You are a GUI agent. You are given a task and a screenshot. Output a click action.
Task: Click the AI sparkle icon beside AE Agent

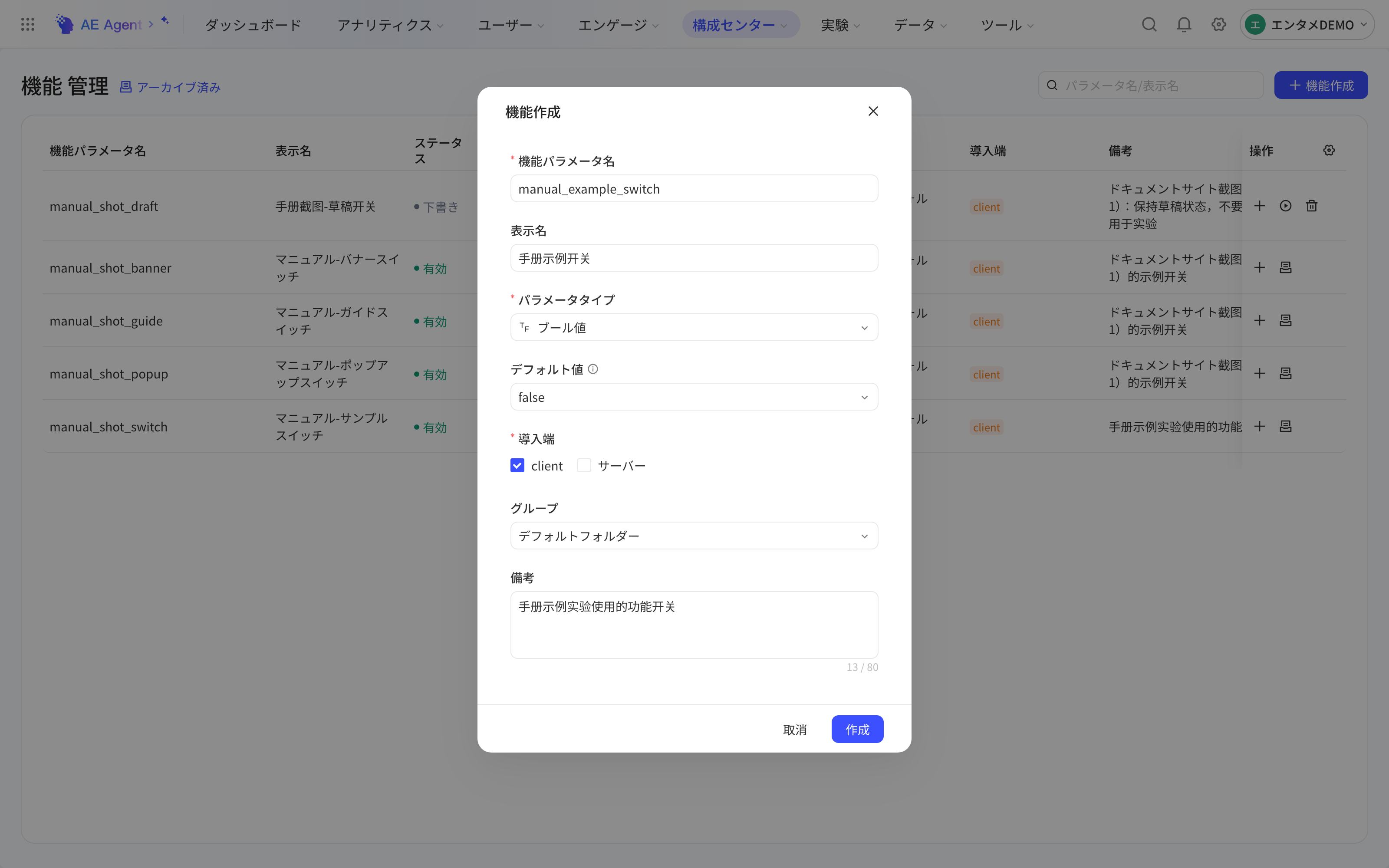point(165,21)
